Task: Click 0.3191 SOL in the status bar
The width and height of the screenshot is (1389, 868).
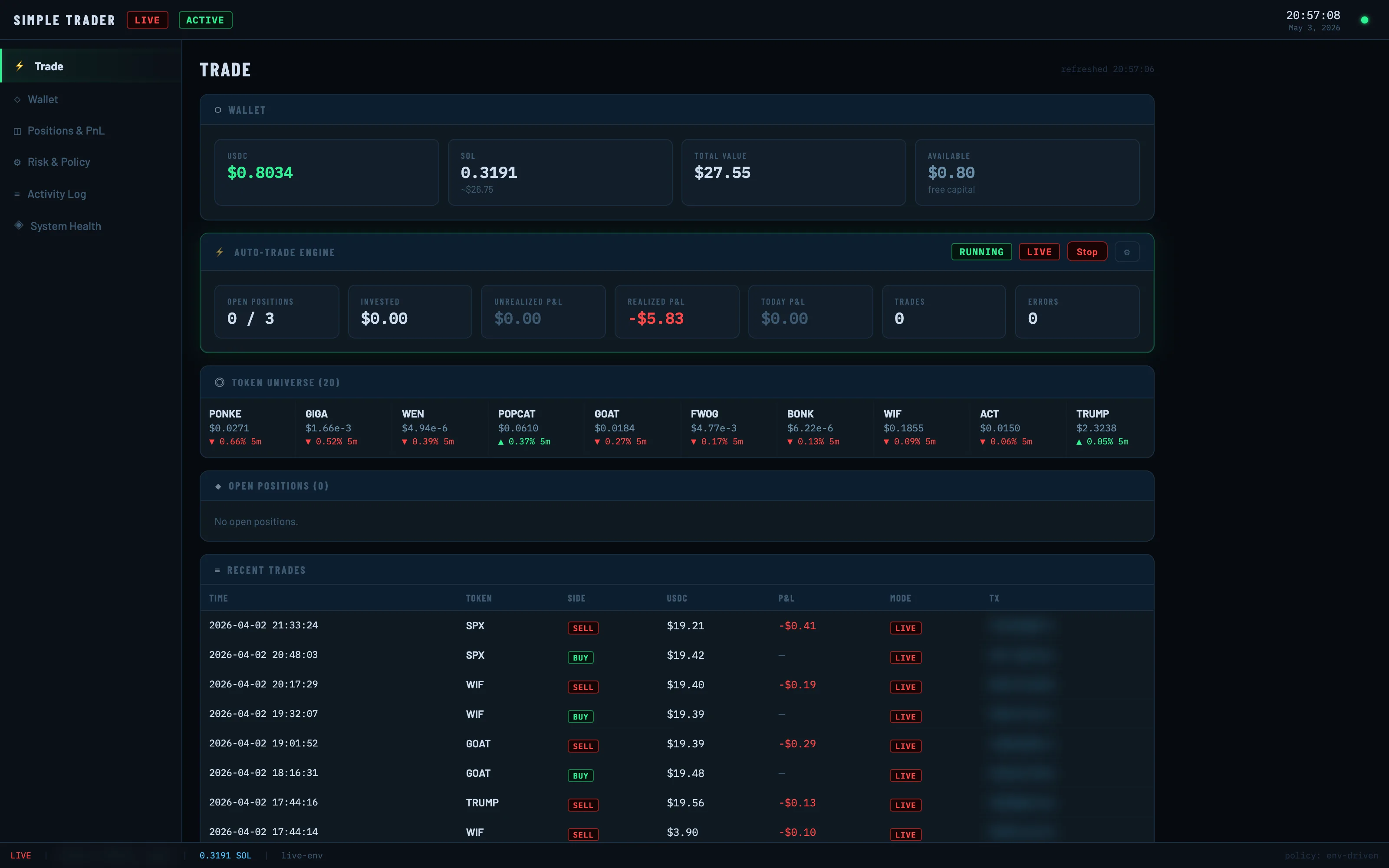Action: [226, 855]
